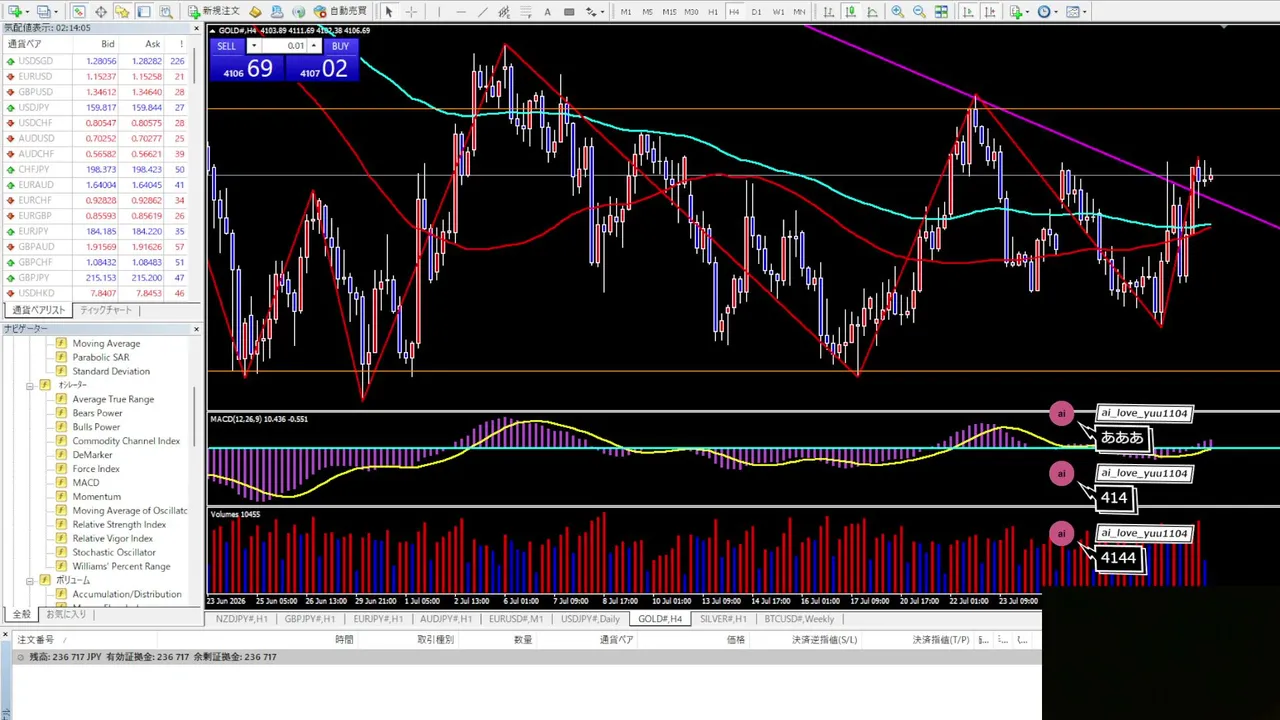This screenshot has width=1280, height=720.
Task: Open the MetaEditor book icon
Action: pos(256,12)
